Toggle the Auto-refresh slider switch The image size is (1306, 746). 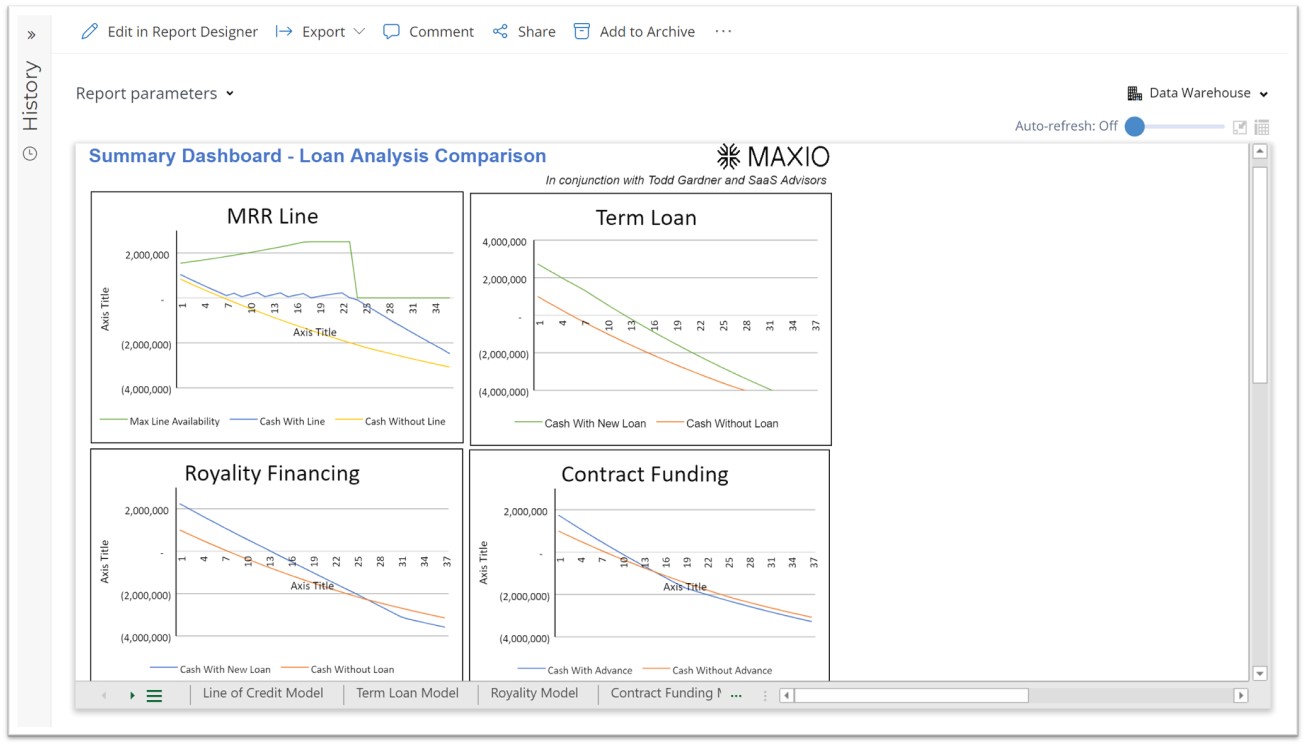click(1135, 127)
